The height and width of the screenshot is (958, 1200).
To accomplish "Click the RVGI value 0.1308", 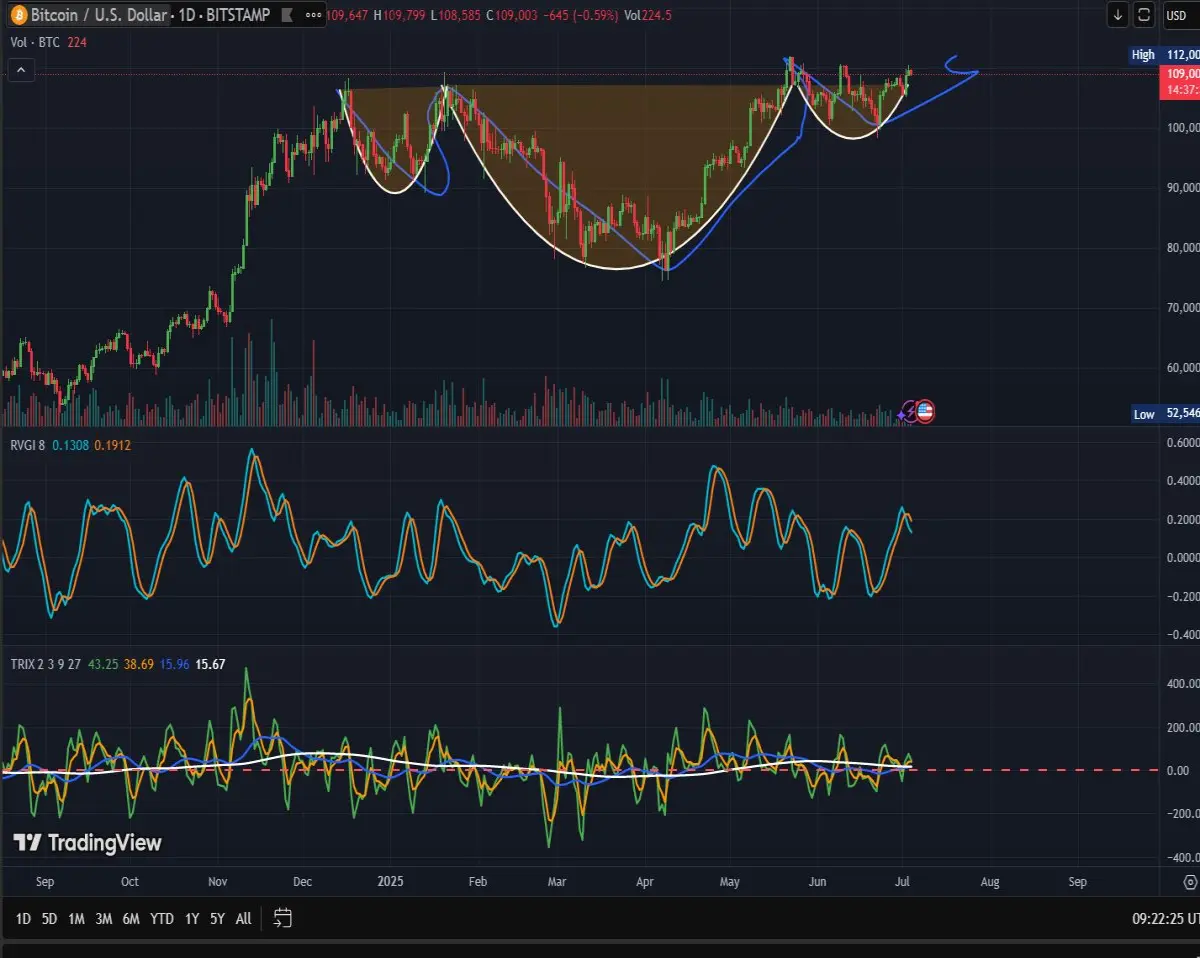I will pos(71,445).
